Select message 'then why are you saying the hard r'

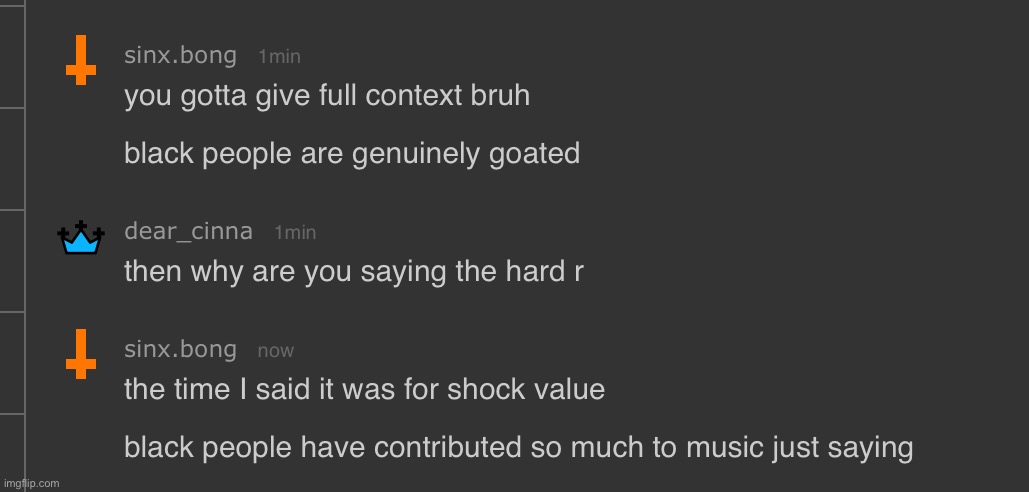tap(354, 272)
